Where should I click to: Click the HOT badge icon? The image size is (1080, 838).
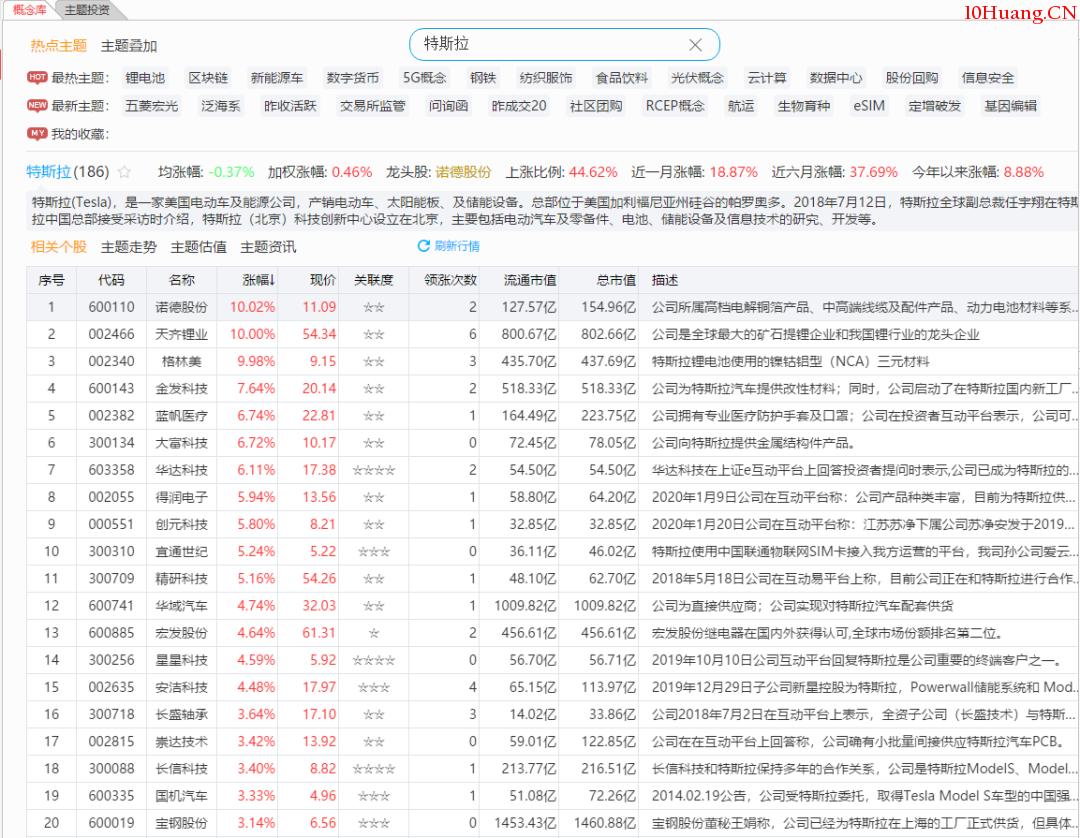pos(37,77)
